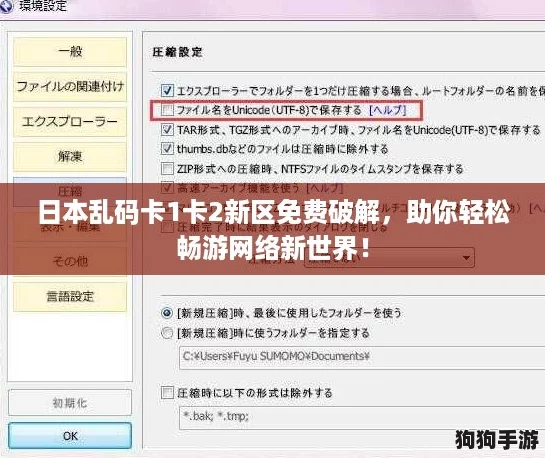Select 時に使うフォルダーを指定する radio option
Screen dimensions: 545x458
coord(167,333)
